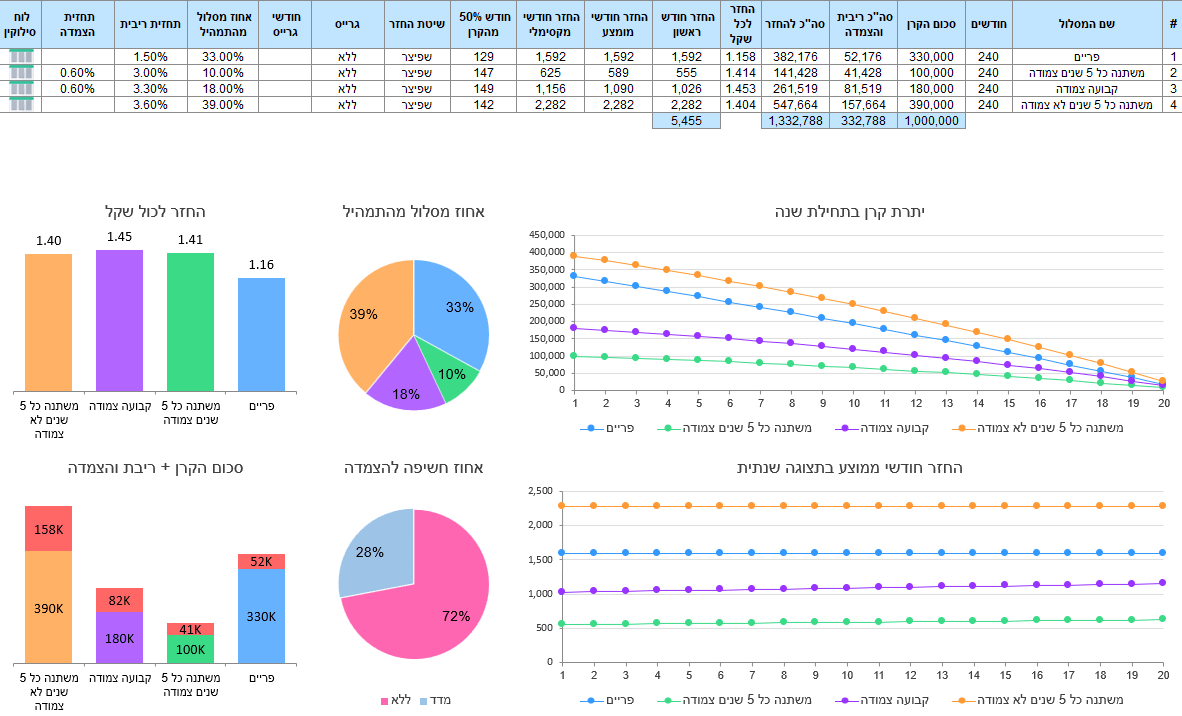
Task: Select the 330K blue stacked bar segment
Action: pos(262,616)
